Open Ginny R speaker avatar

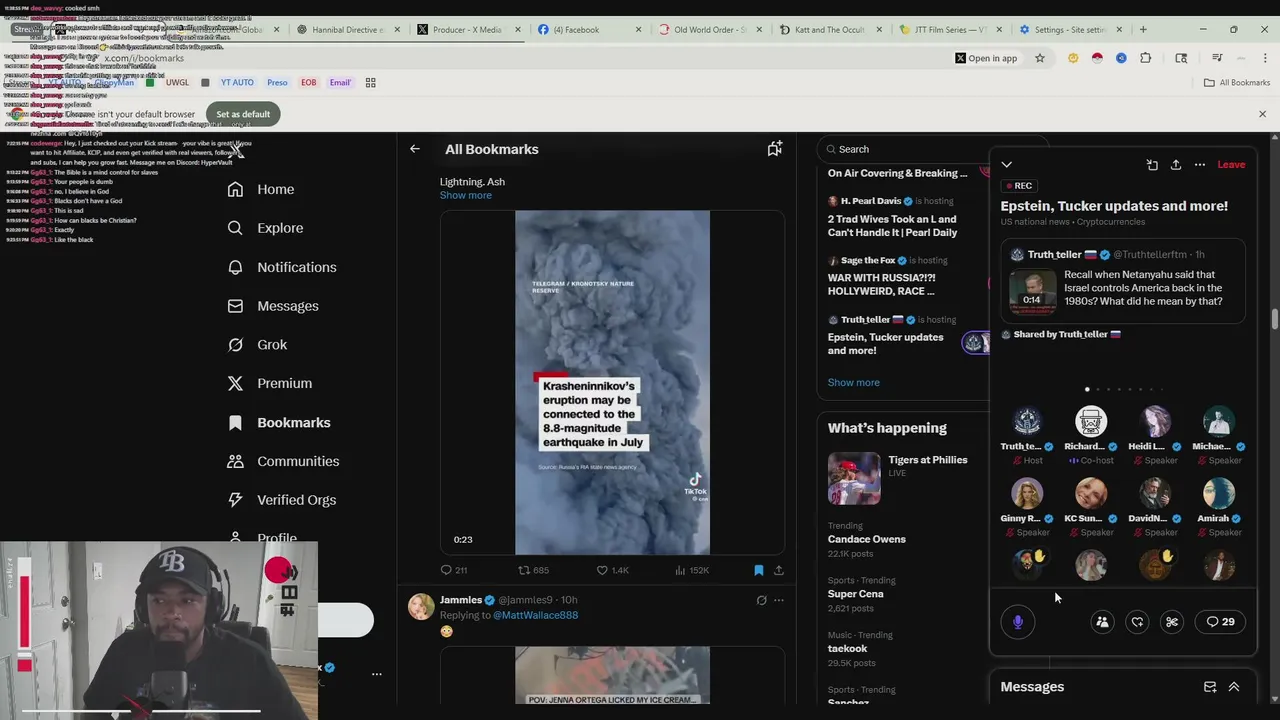[1027, 493]
